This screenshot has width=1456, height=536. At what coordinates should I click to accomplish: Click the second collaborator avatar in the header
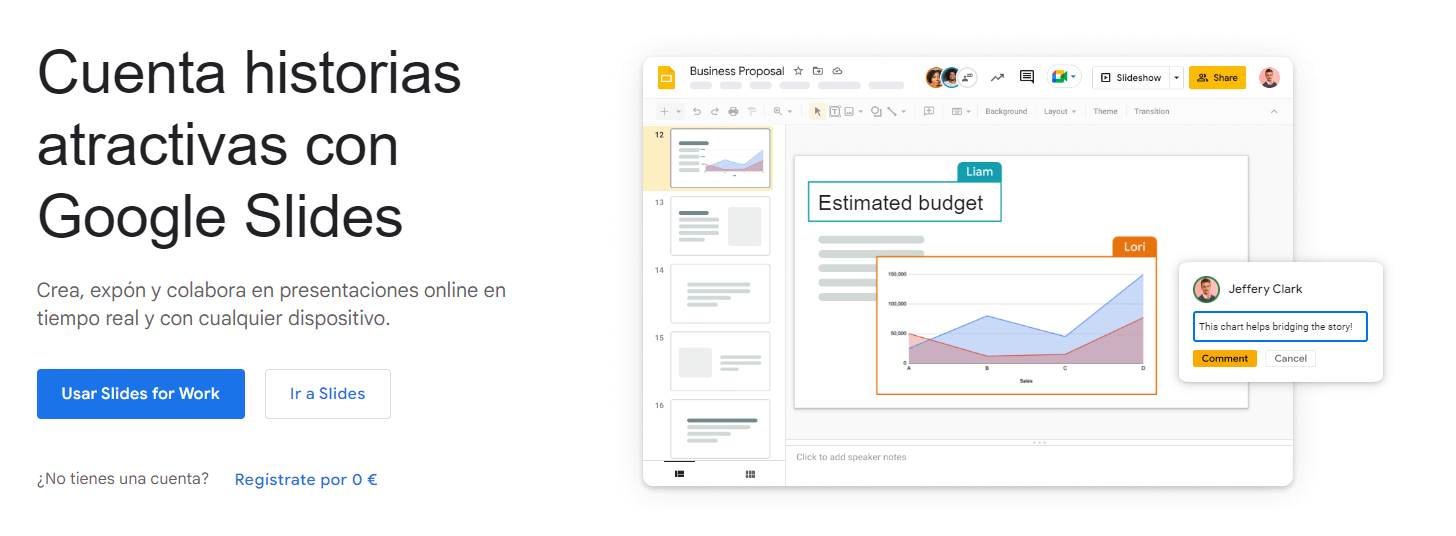coord(951,77)
